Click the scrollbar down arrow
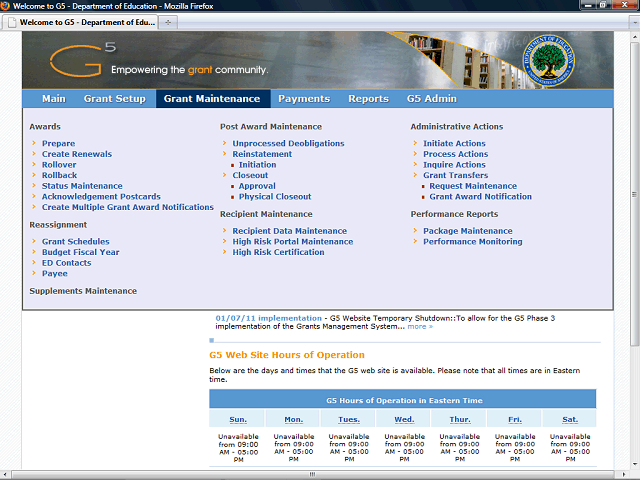 tap(634, 474)
